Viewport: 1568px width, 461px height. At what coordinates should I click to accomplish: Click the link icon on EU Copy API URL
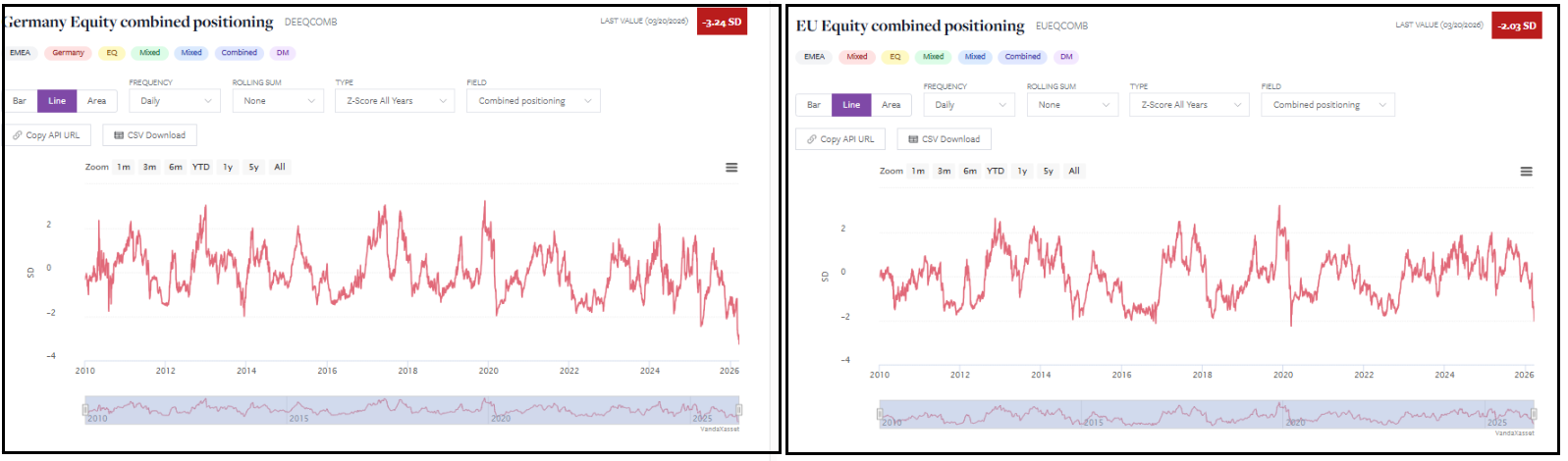[812, 139]
